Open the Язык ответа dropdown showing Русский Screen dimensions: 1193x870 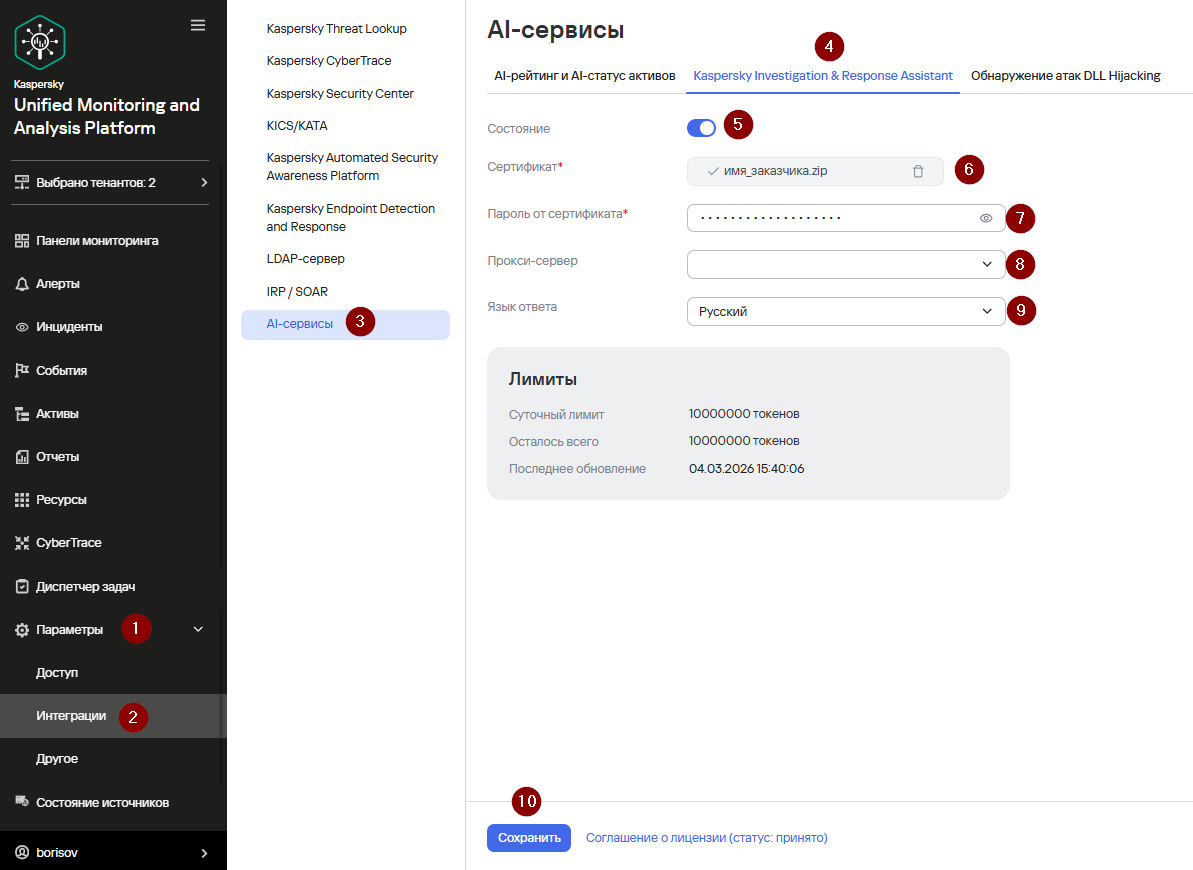846,311
